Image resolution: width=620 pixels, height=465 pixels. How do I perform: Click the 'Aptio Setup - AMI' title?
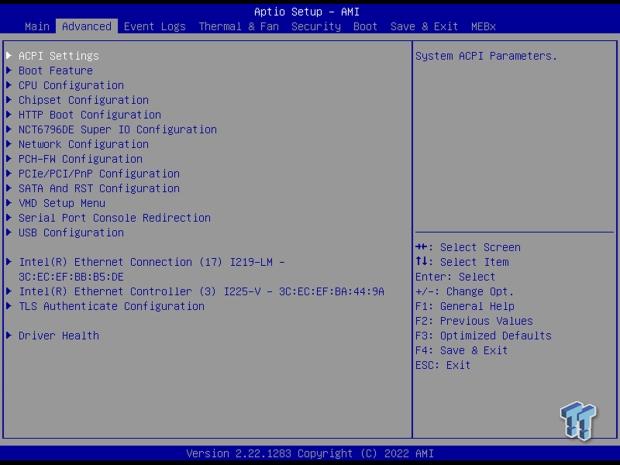pyautogui.click(x=307, y=12)
